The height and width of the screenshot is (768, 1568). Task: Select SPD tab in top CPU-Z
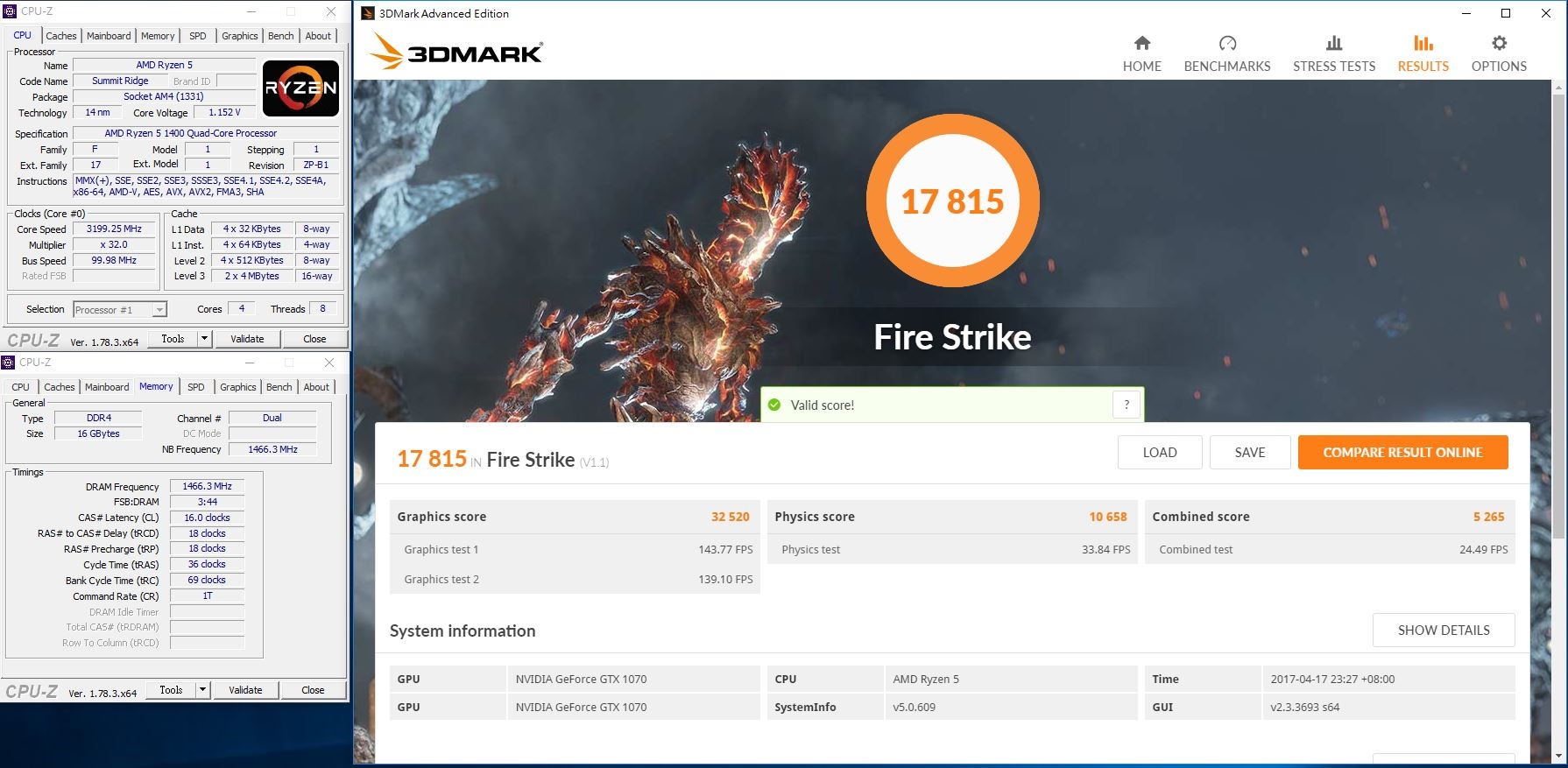click(198, 36)
